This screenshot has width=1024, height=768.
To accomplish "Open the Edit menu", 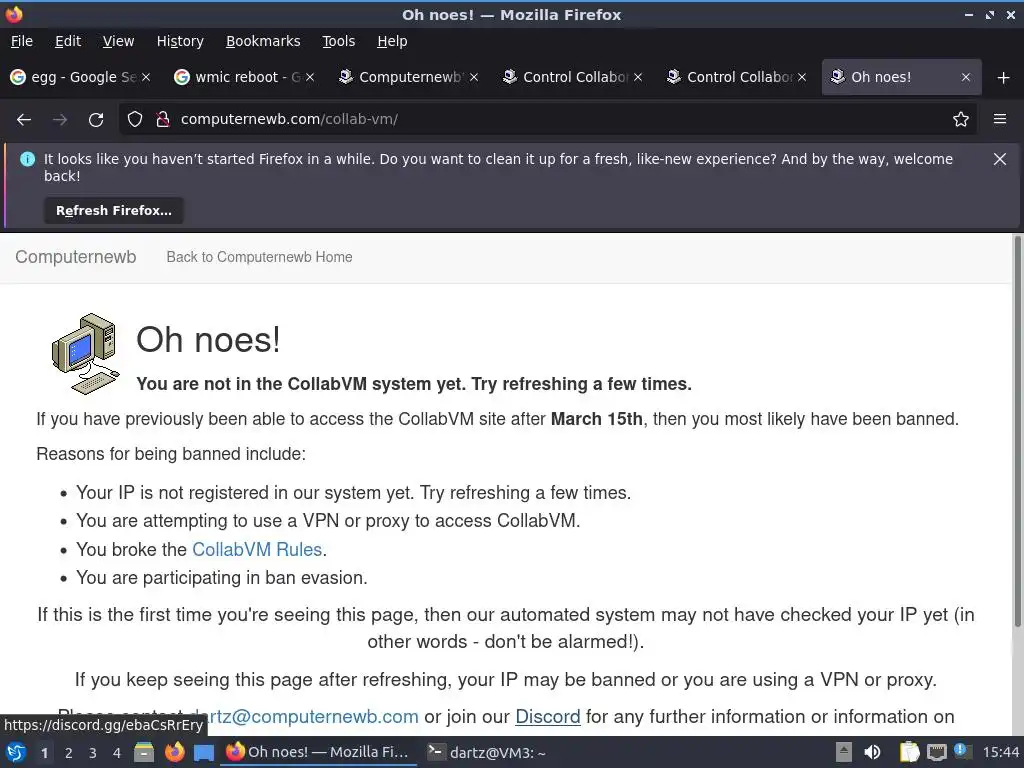I will pos(68,41).
